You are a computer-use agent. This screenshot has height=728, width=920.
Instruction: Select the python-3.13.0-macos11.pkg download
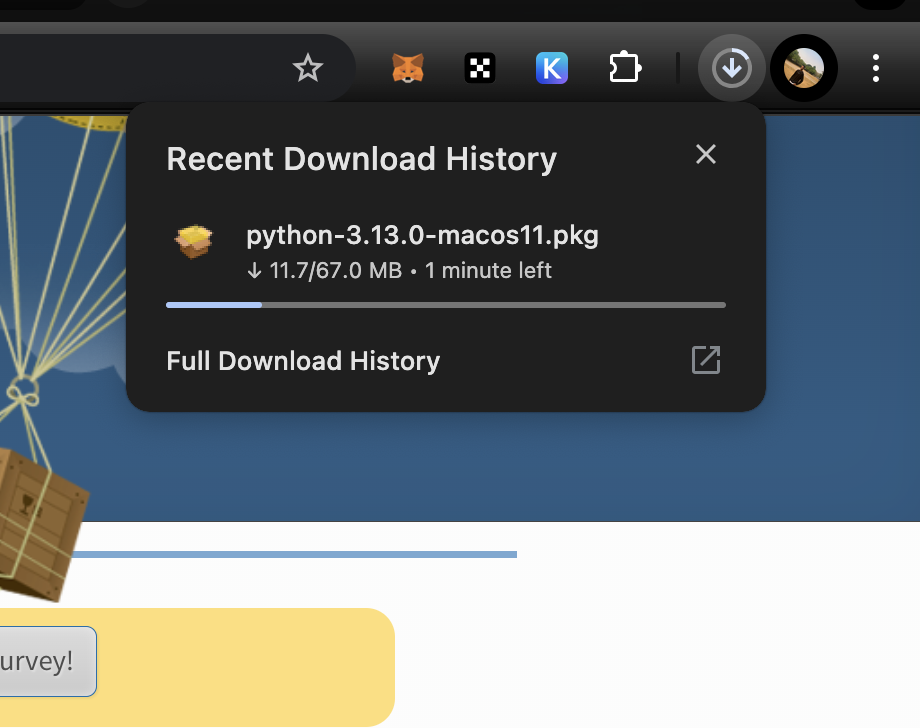(x=422, y=236)
